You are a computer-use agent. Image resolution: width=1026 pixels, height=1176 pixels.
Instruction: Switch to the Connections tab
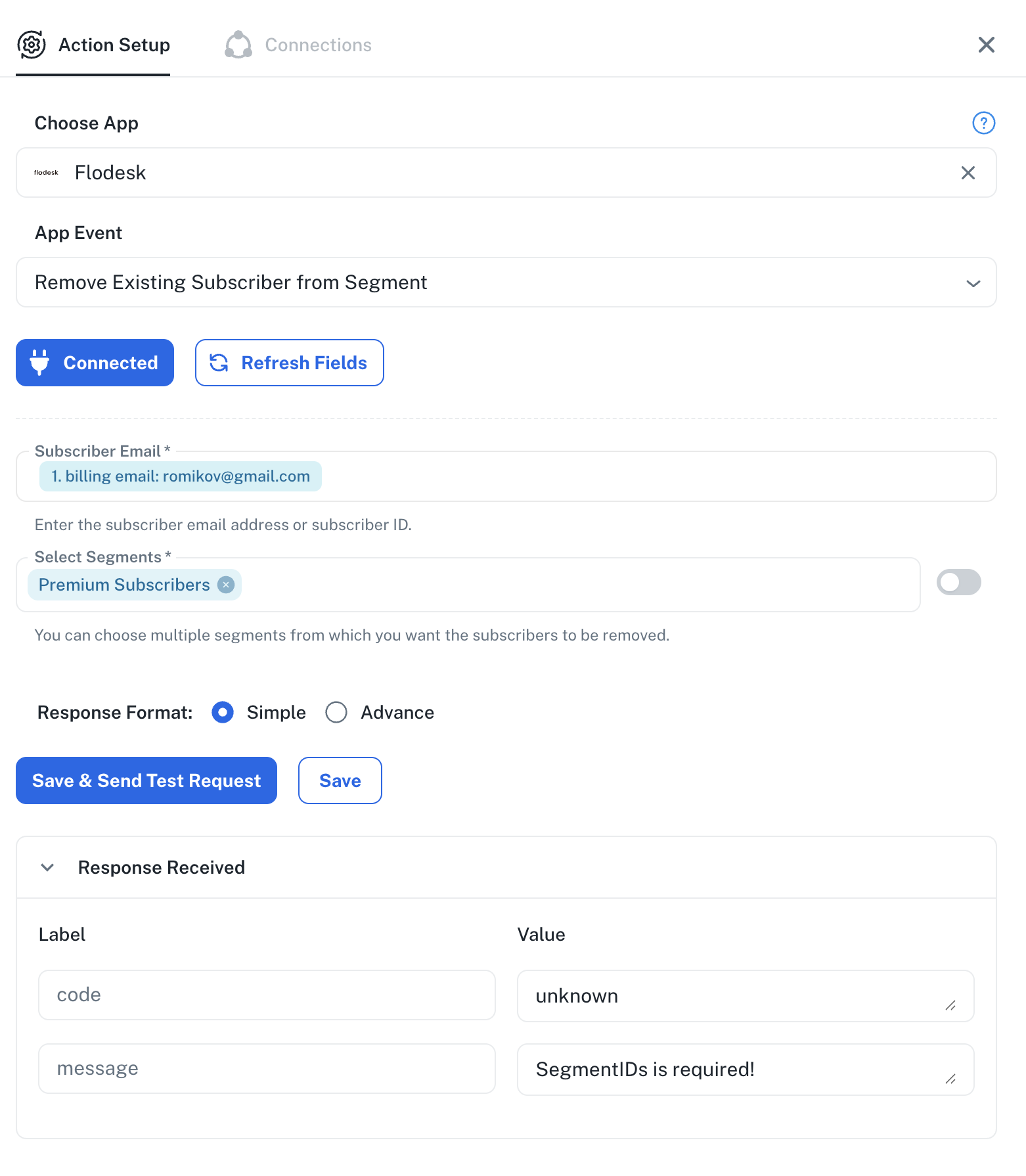click(x=318, y=45)
